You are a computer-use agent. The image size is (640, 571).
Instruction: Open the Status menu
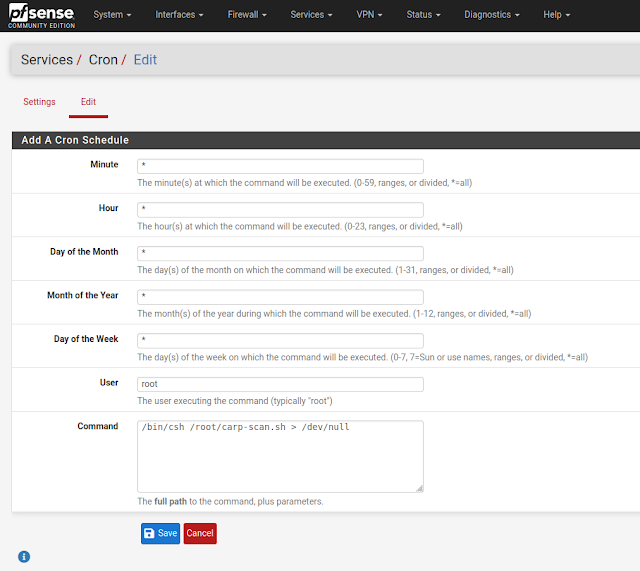click(423, 15)
